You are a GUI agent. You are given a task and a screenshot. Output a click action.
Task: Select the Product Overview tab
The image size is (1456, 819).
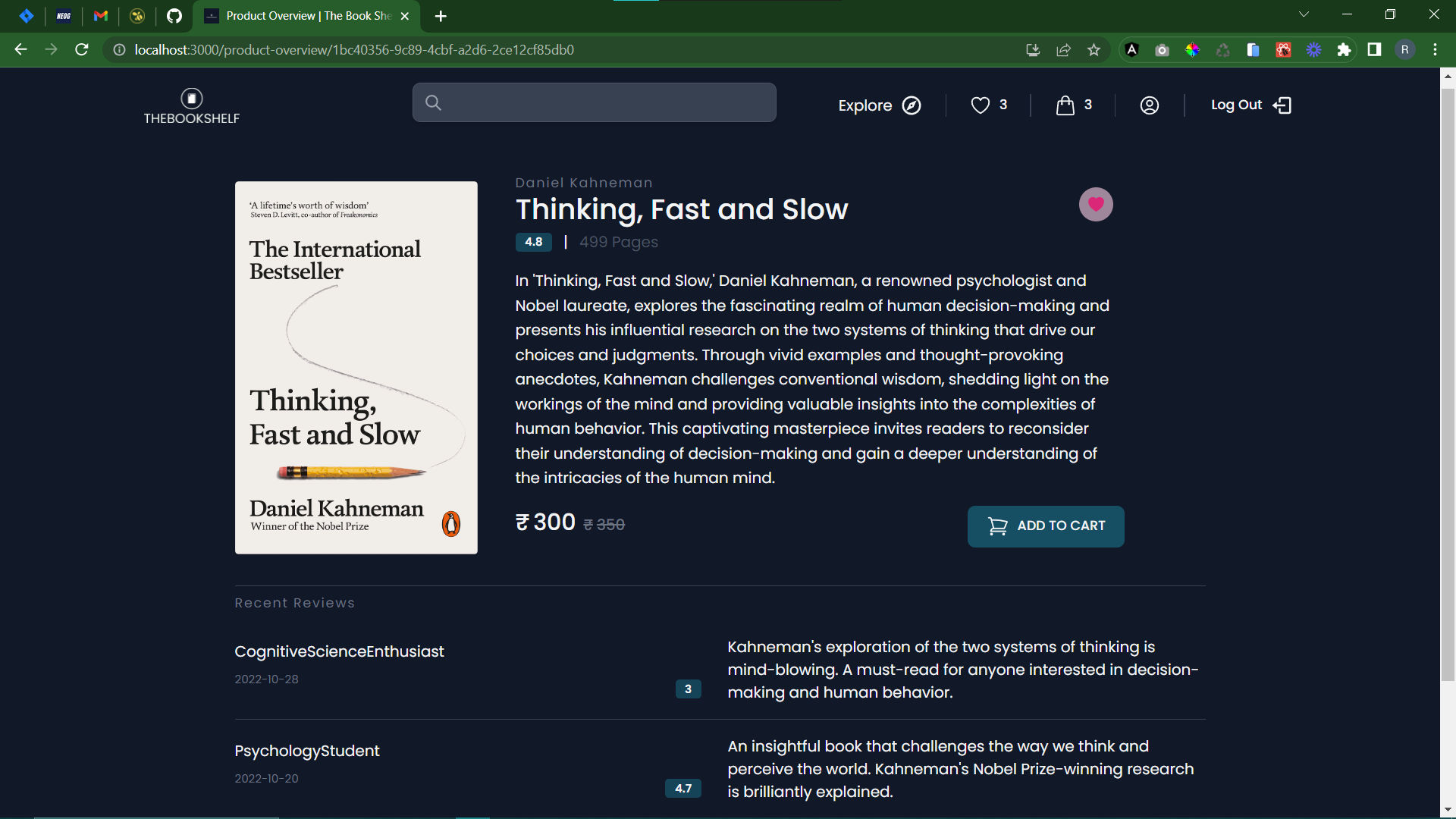click(306, 16)
